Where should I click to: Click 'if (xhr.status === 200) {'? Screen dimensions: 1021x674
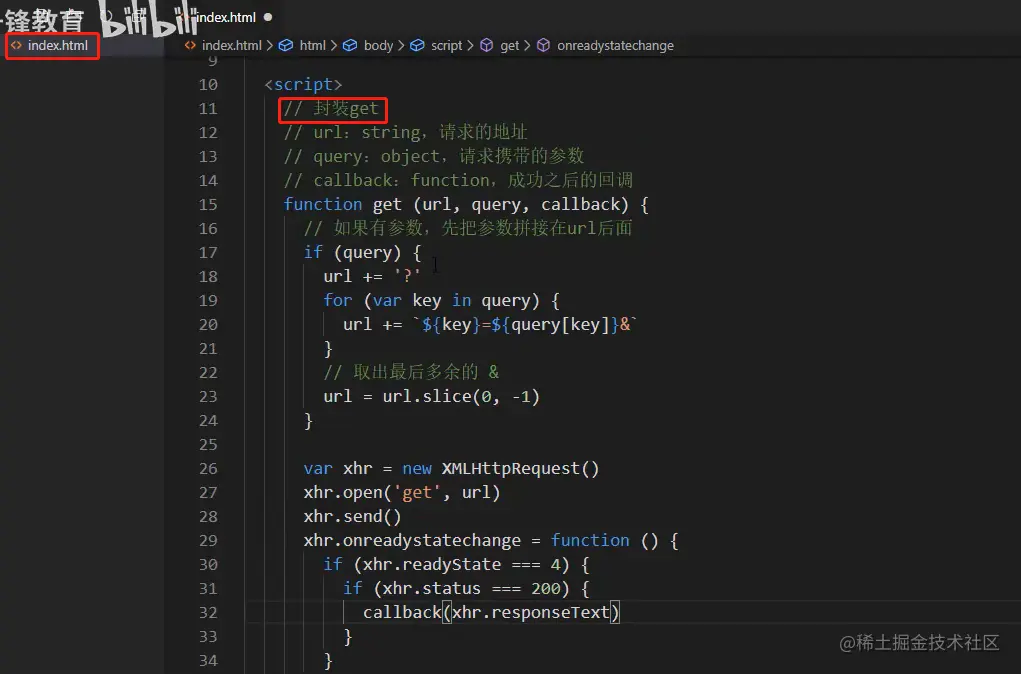coord(466,589)
